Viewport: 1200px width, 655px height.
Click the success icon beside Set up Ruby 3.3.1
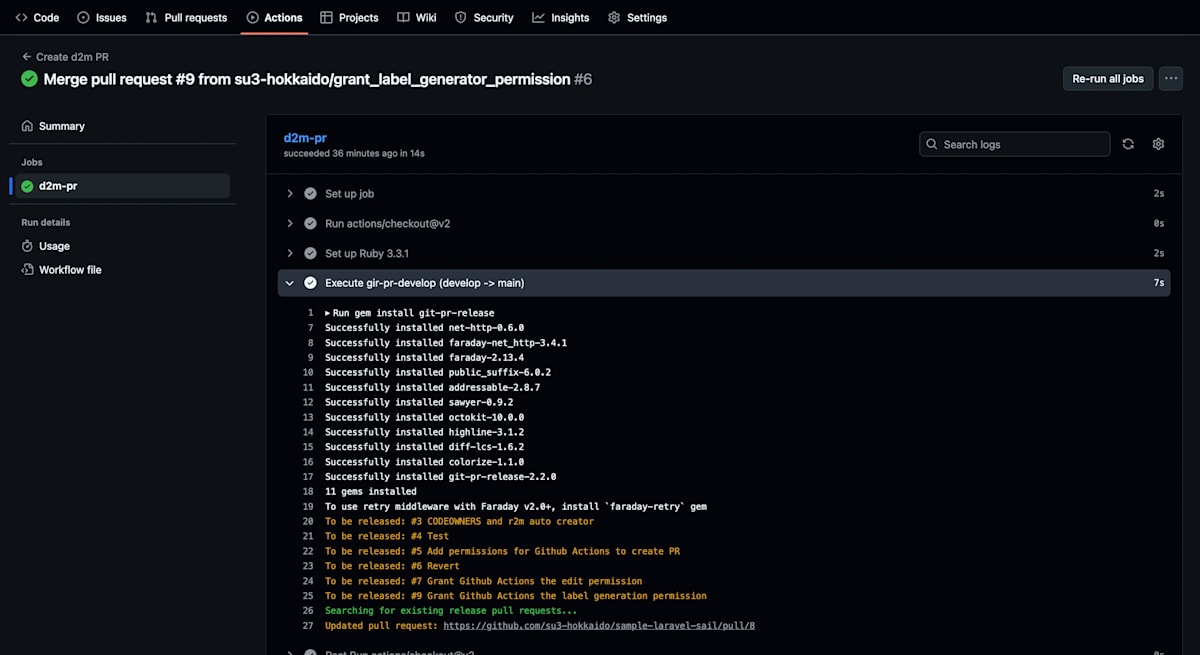(x=310, y=254)
